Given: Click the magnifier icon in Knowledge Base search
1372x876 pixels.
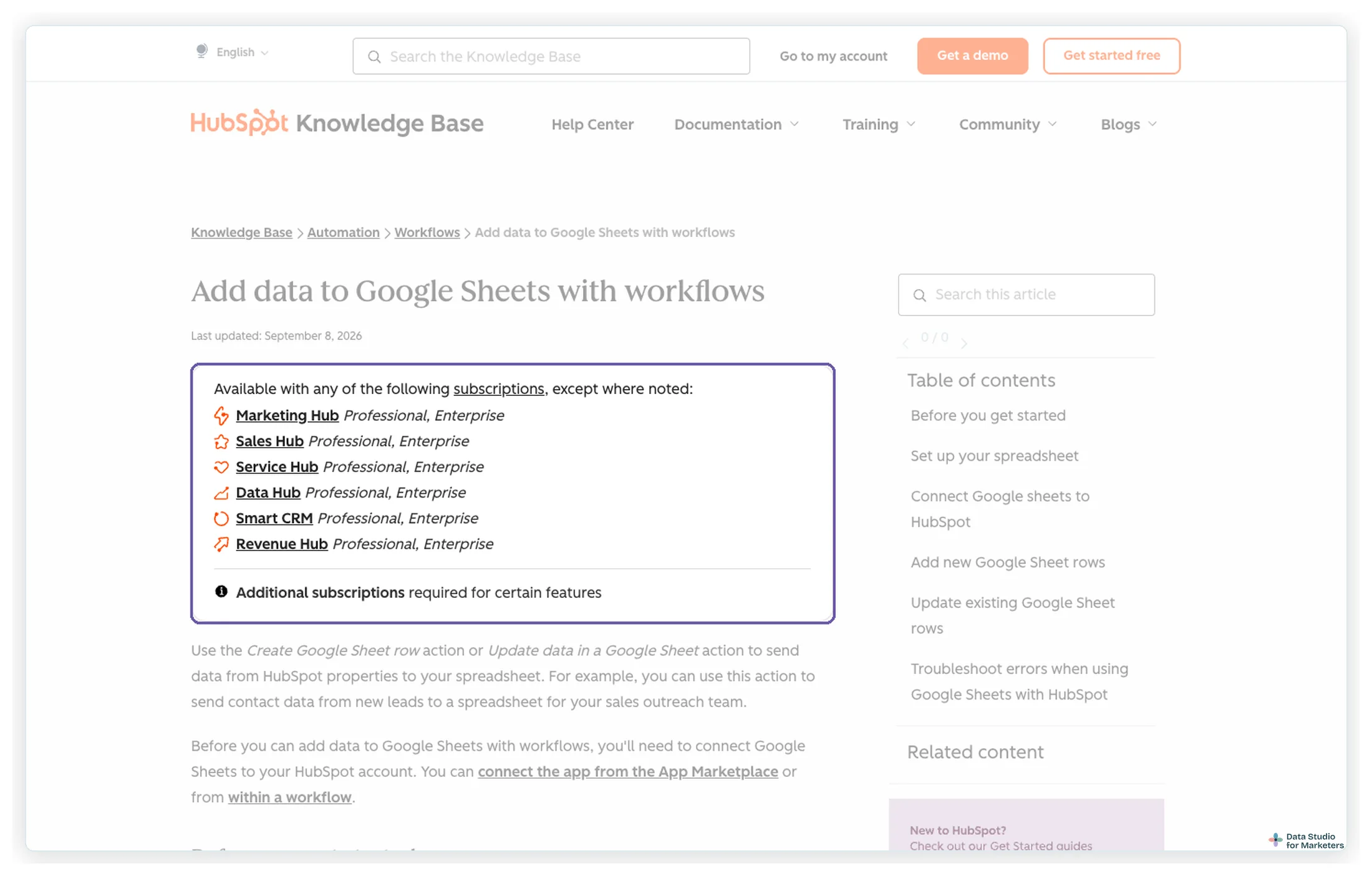Looking at the screenshot, I should tap(374, 57).
